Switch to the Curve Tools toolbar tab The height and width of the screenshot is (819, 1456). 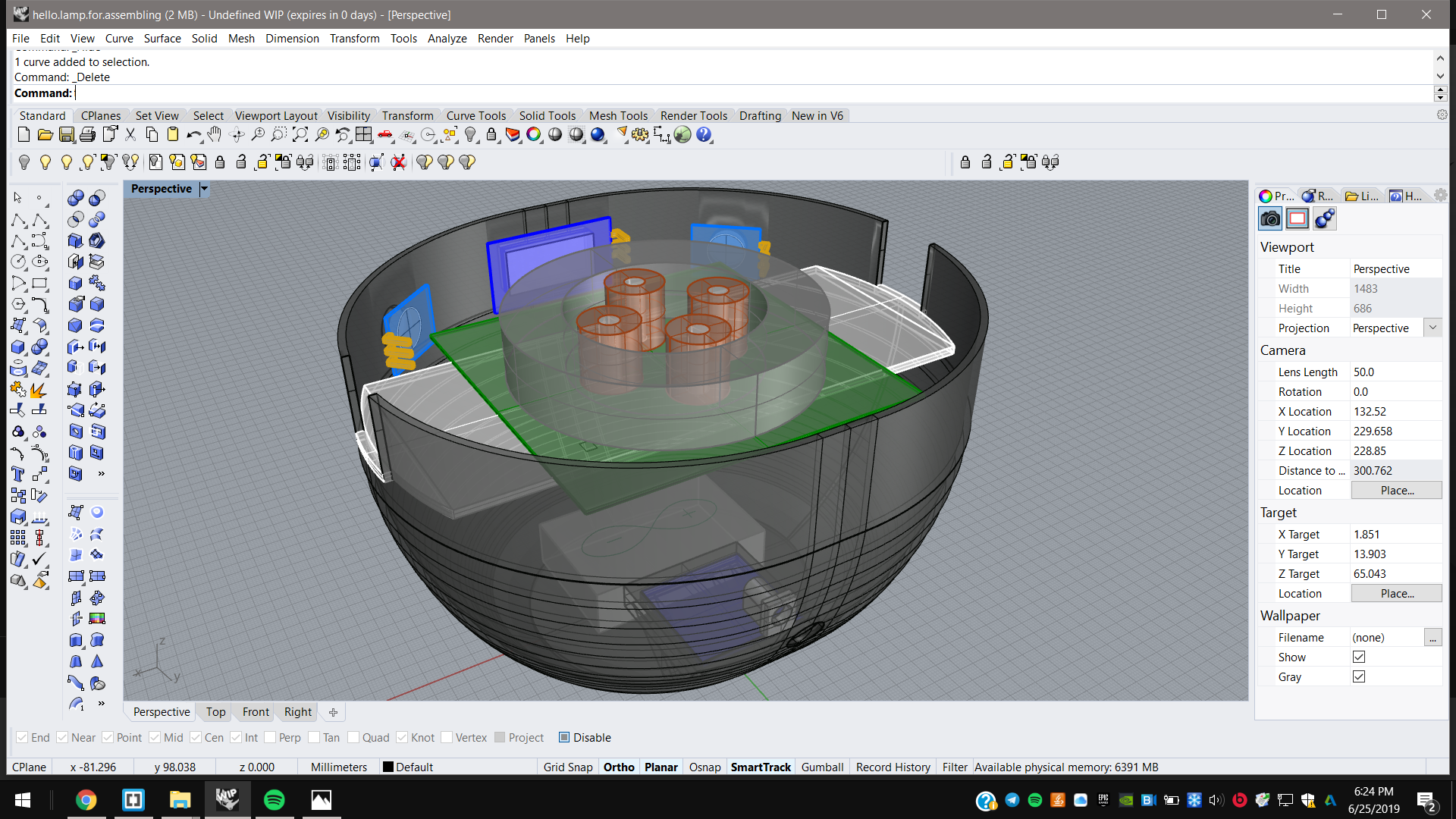click(475, 115)
